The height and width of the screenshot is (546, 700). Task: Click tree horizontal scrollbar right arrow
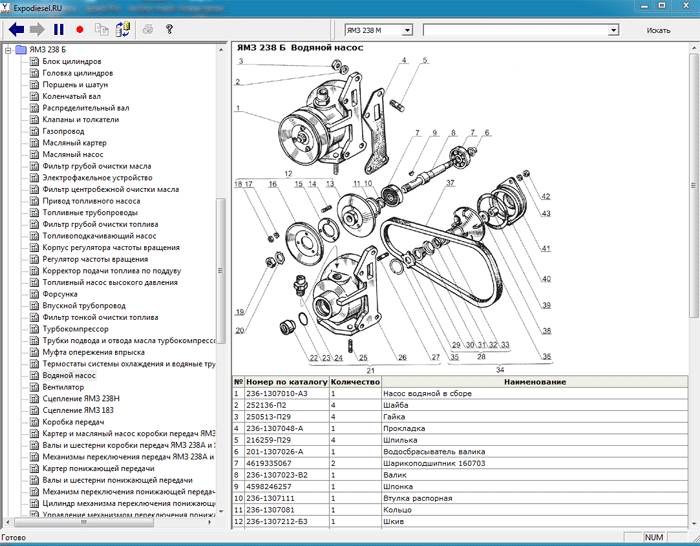tap(211, 522)
